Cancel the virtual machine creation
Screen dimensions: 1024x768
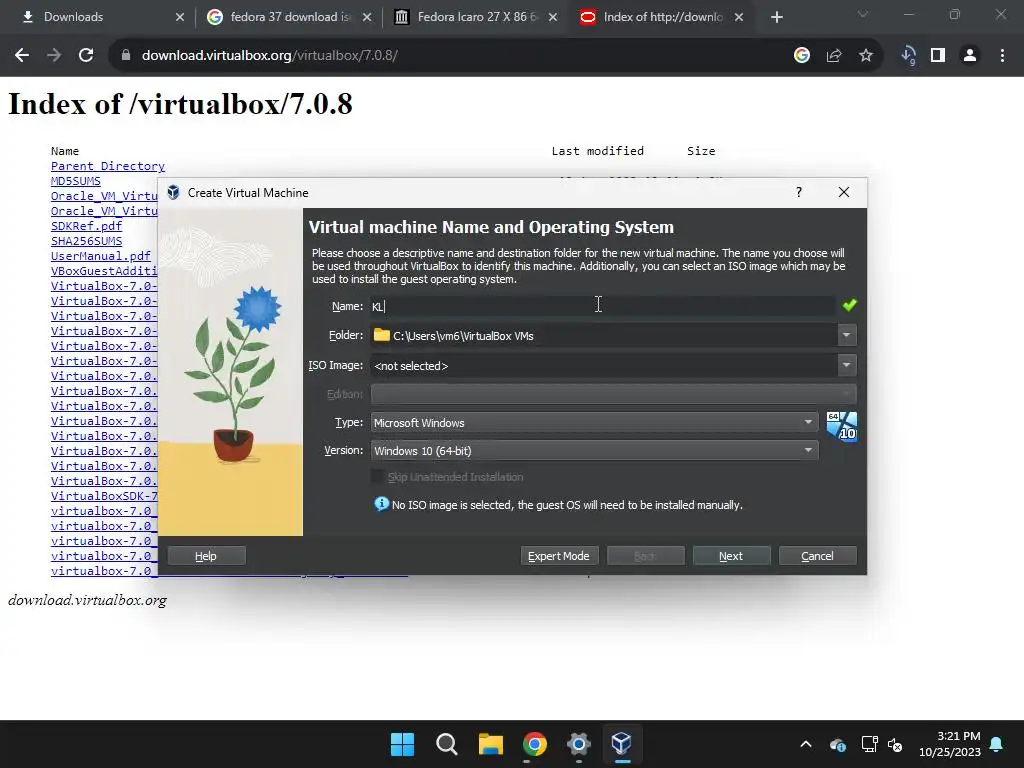(818, 556)
